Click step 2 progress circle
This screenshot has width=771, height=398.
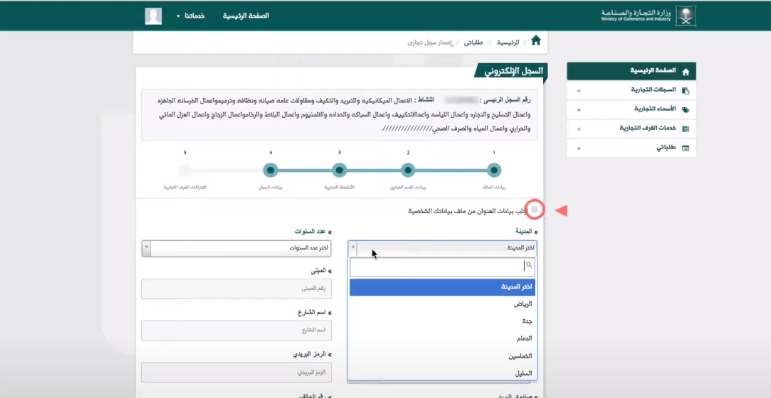[408, 171]
